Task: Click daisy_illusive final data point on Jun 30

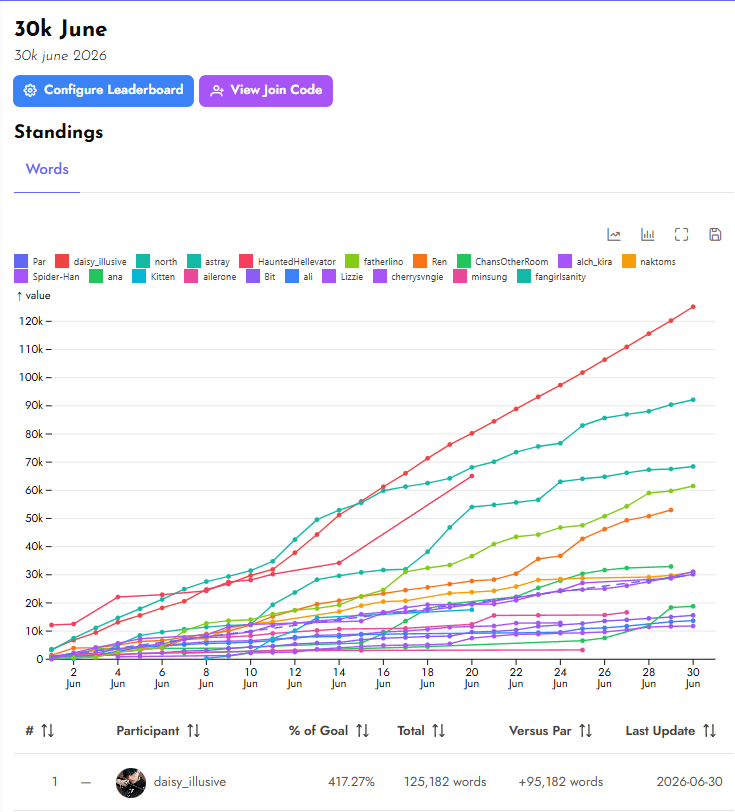Action: click(x=693, y=307)
